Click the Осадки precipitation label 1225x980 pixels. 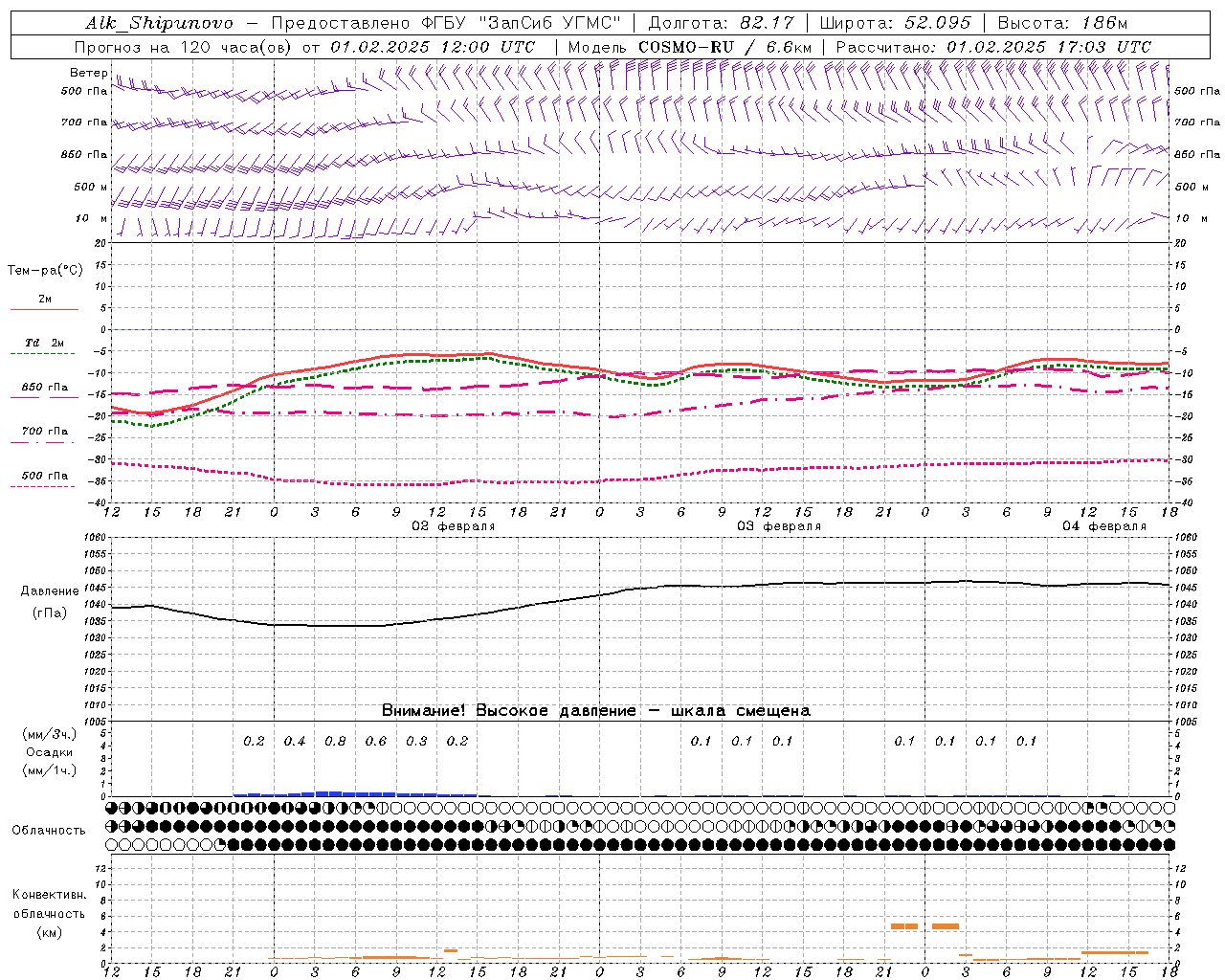(x=50, y=752)
